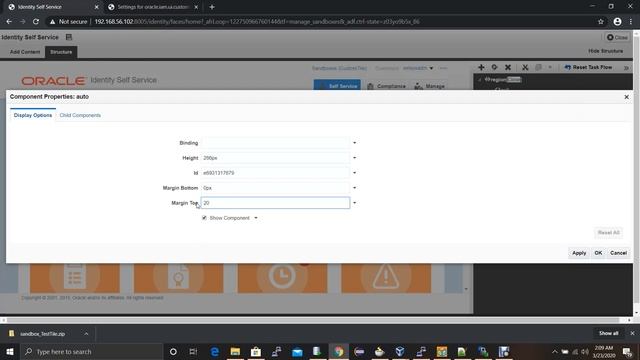This screenshot has height=360, width=640.
Task: Click the Reset Task Flow button
Action: coord(588,67)
